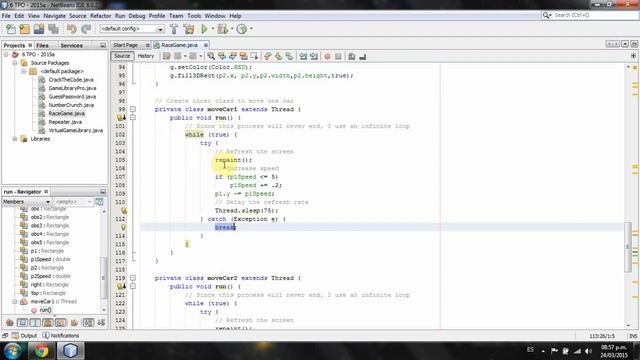640x360 pixels.
Task: Open the Source menu
Action: pyautogui.click(x=78, y=16)
